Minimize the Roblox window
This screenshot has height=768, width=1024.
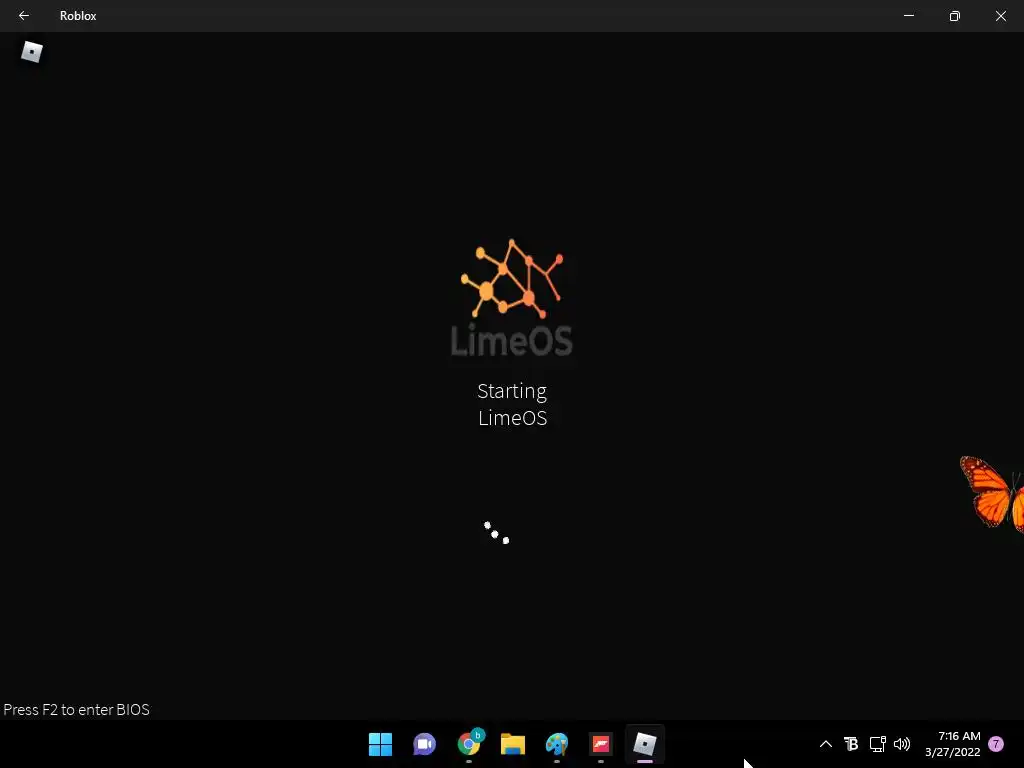coord(908,16)
